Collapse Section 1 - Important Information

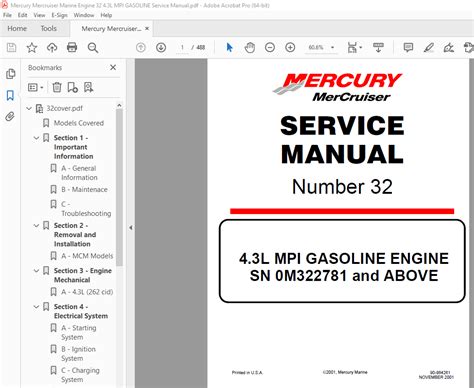click(x=36, y=138)
